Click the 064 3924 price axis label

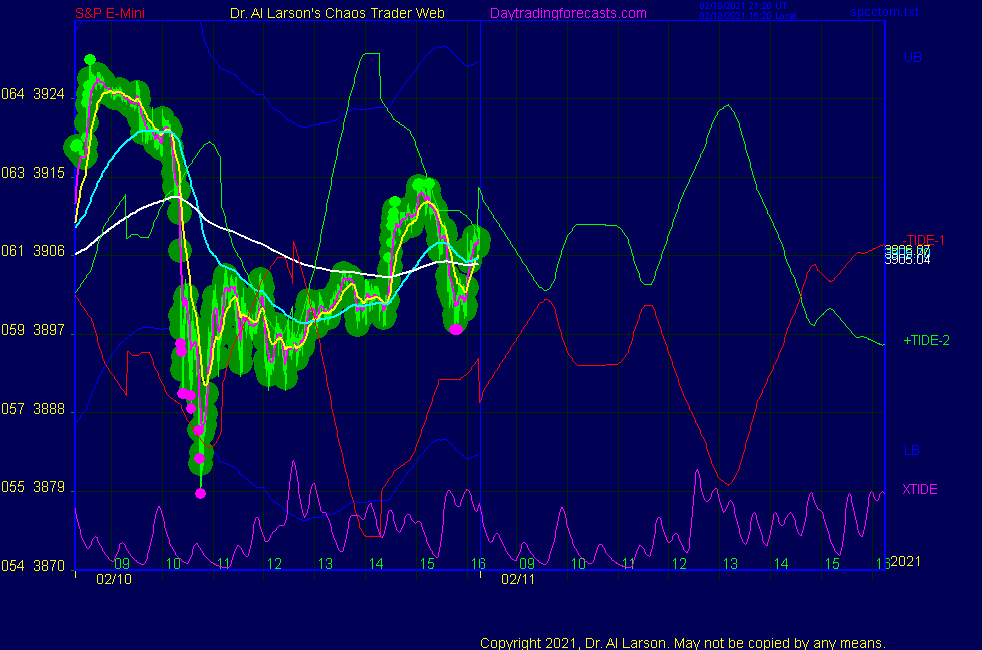pyautogui.click(x=33, y=94)
